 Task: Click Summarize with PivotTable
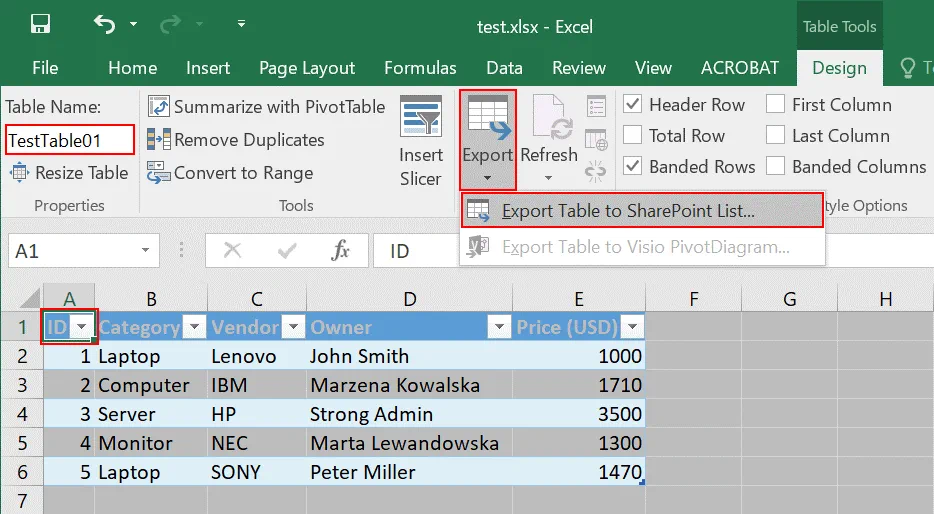click(x=267, y=107)
